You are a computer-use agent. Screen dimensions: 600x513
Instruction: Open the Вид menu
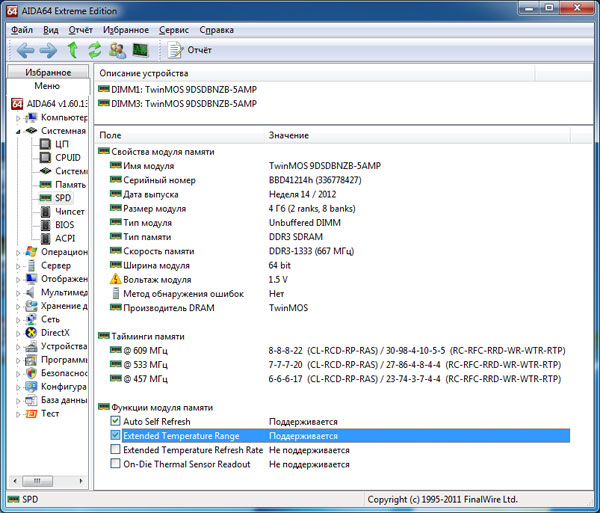pyautogui.click(x=51, y=30)
